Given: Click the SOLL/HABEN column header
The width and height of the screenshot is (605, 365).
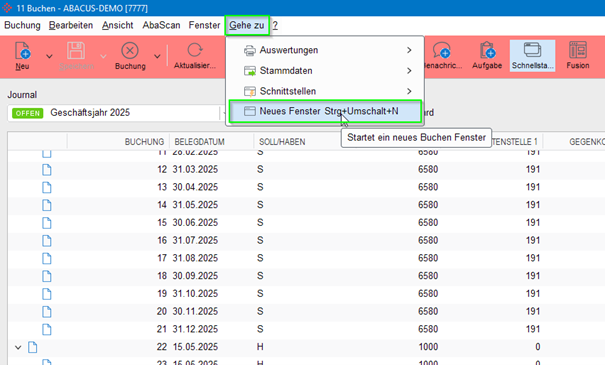Looking at the screenshot, I should click(282, 142).
